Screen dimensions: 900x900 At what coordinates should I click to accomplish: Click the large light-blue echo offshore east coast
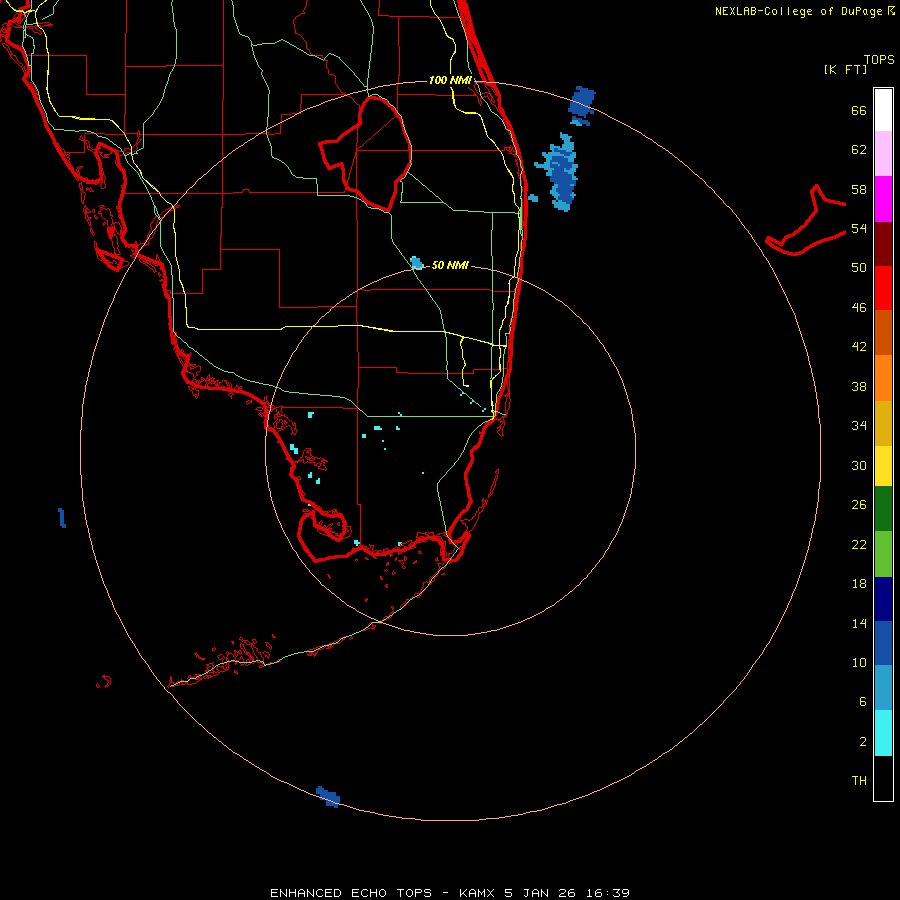coord(558,172)
